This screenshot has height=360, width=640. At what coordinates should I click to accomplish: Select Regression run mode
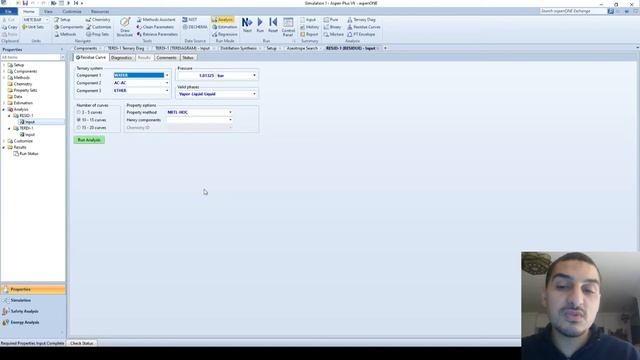click(x=224, y=34)
